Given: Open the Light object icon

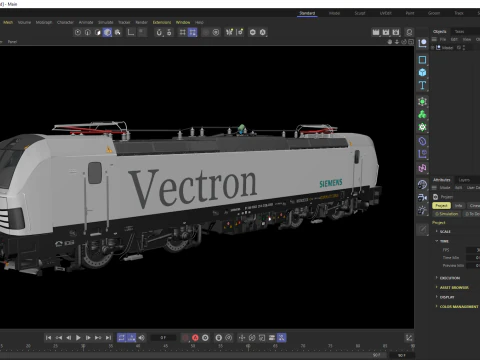Looking at the screenshot, I should click(x=422, y=210).
